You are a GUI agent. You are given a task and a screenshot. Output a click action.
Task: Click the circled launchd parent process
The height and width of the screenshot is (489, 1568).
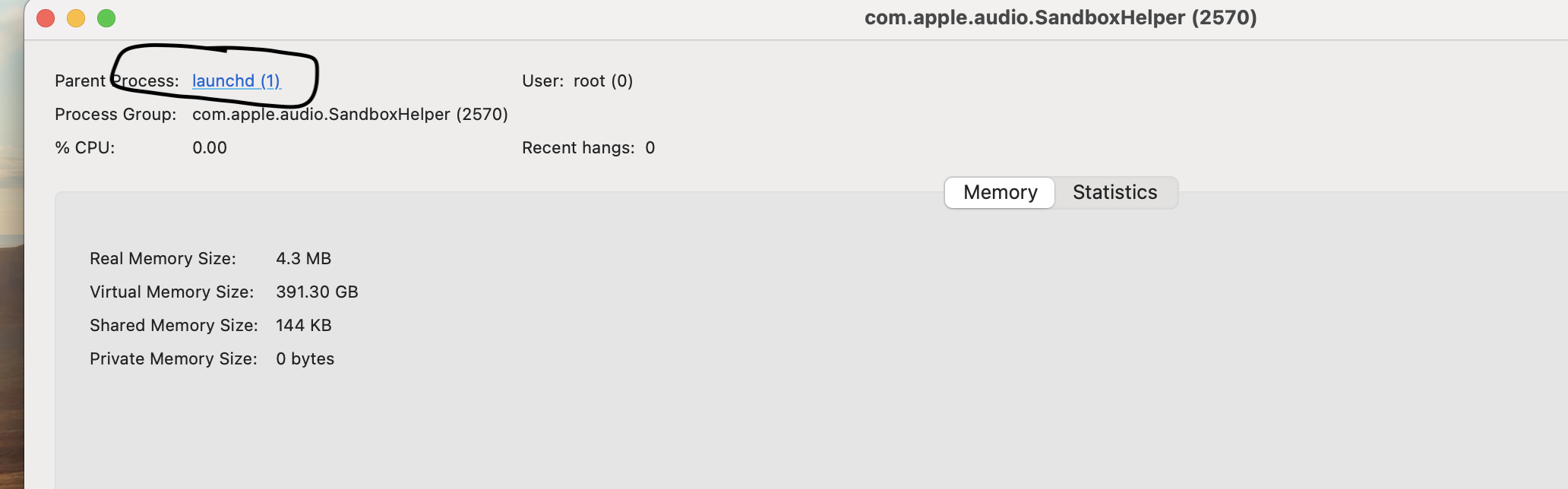tap(236, 80)
